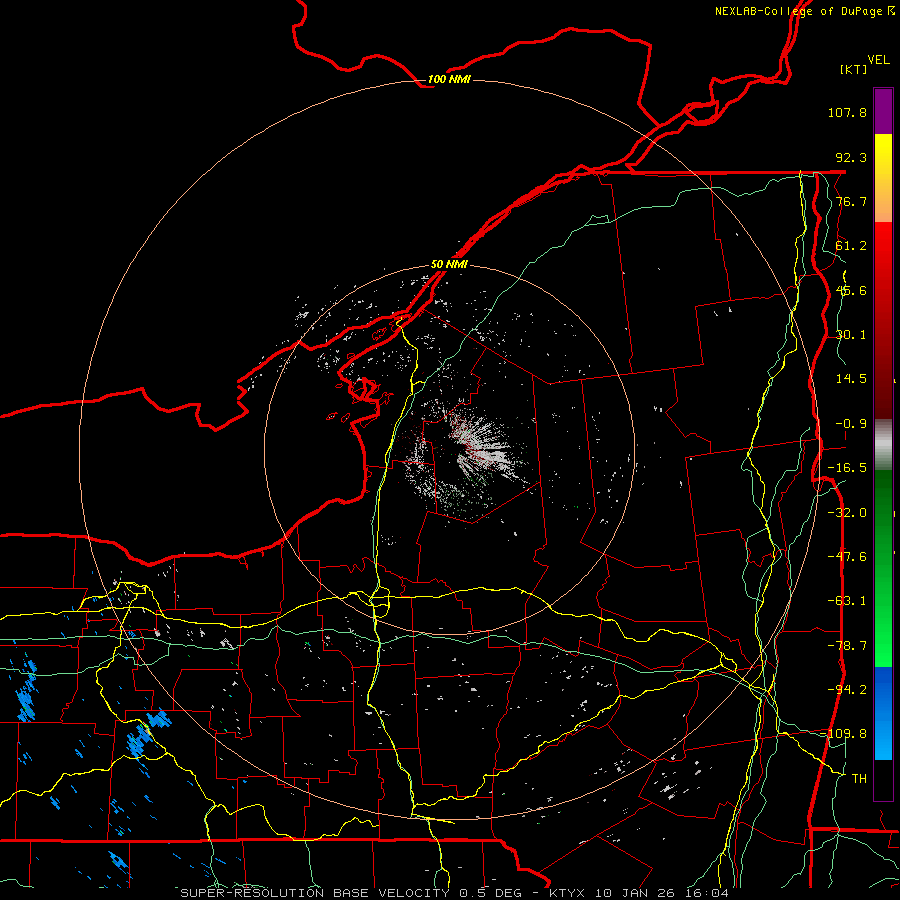Select the -47.6 value on velocity scale
The width and height of the screenshot is (900, 900).
click(847, 557)
